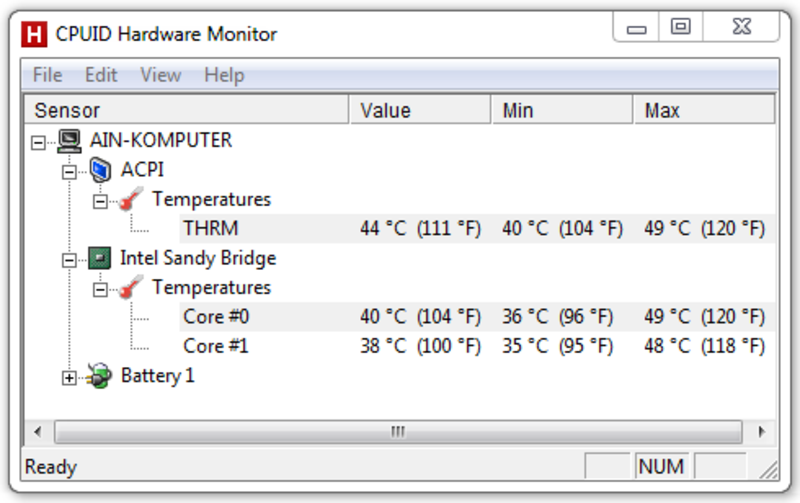Select the THRM sensor row

point(477,229)
